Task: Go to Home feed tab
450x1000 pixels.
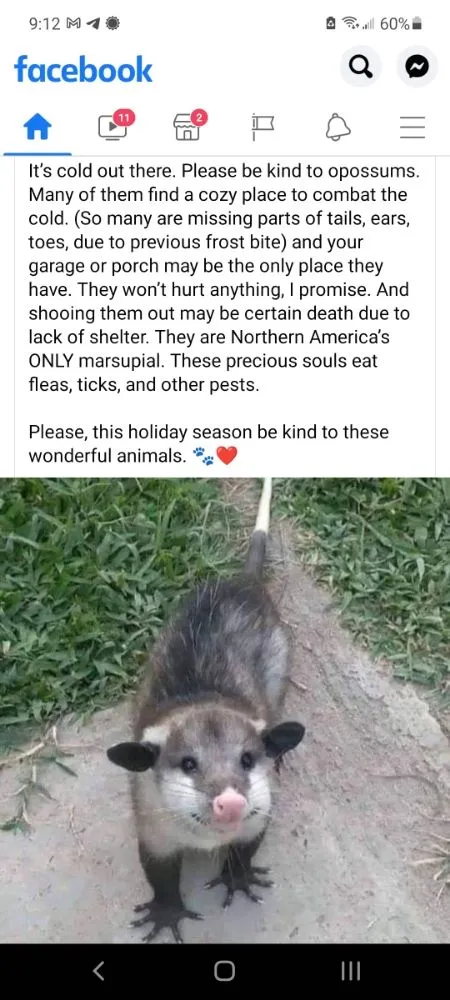Action: coord(37,128)
